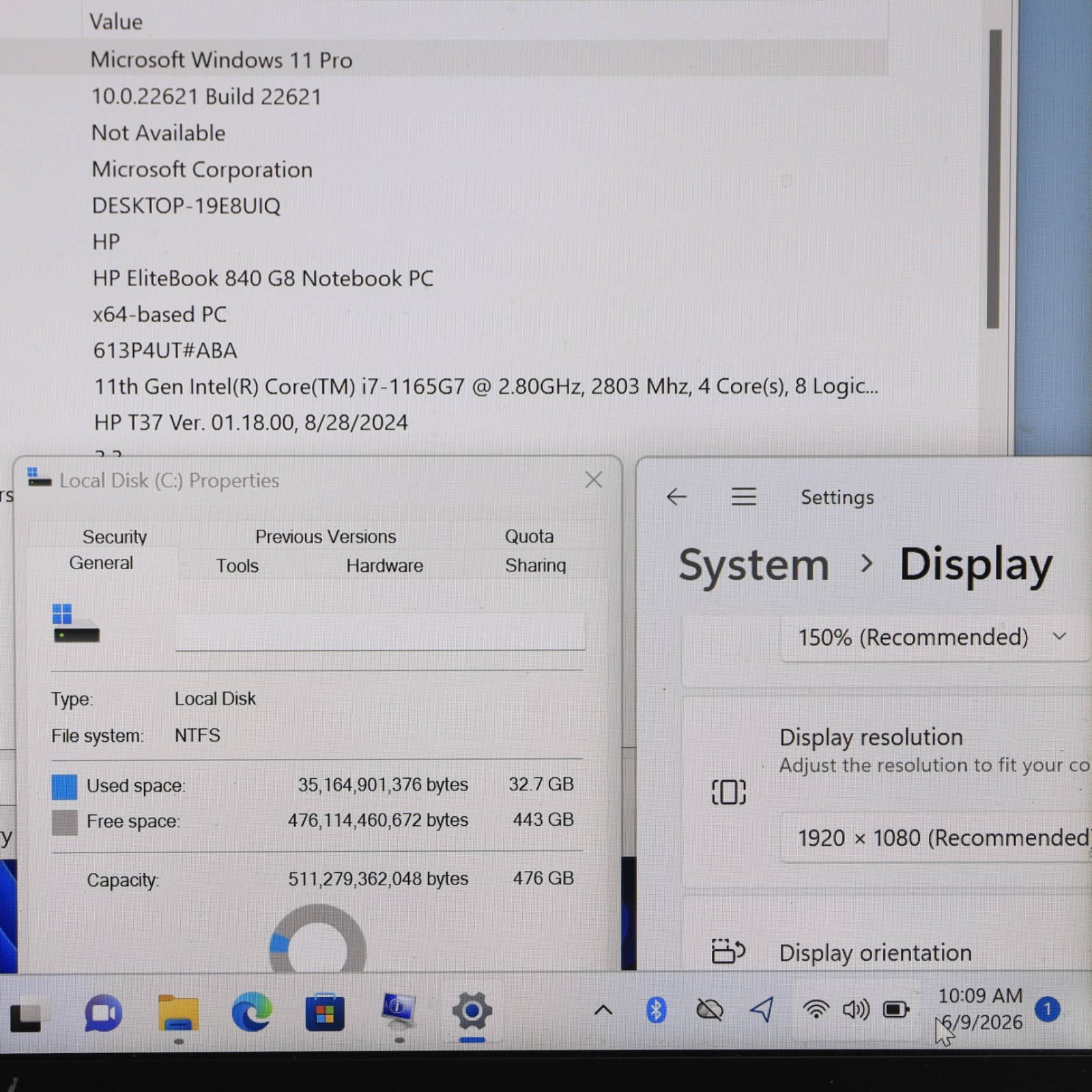Open the Tools tab

(238, 566)
